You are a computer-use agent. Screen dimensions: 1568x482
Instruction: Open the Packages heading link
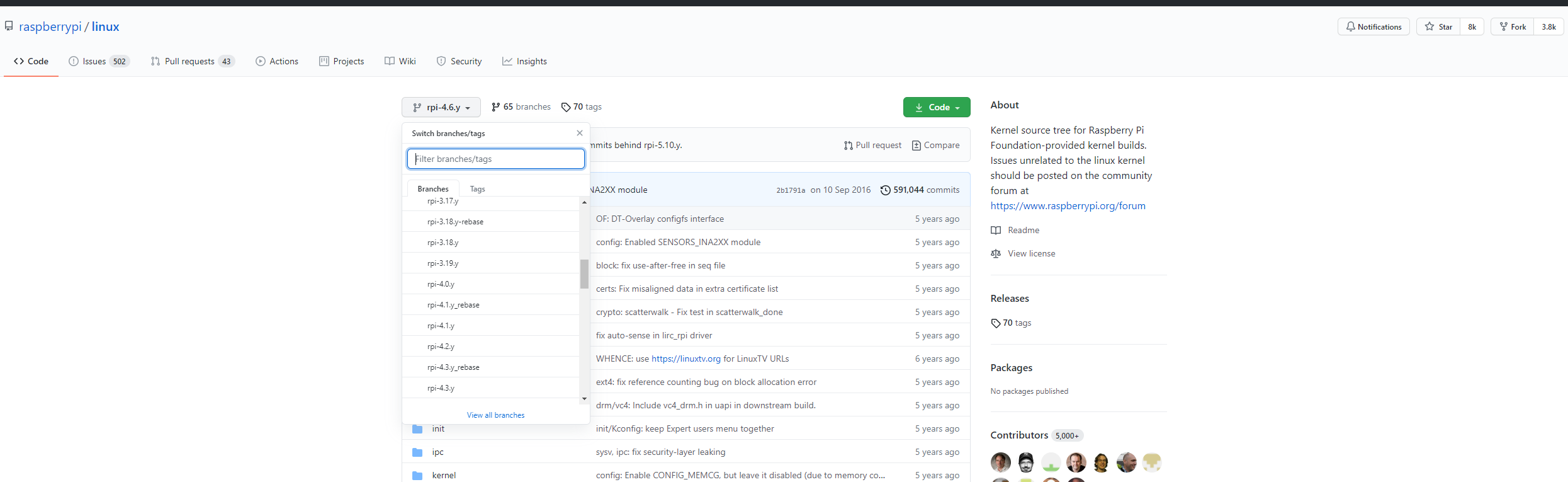[1011, 367]
